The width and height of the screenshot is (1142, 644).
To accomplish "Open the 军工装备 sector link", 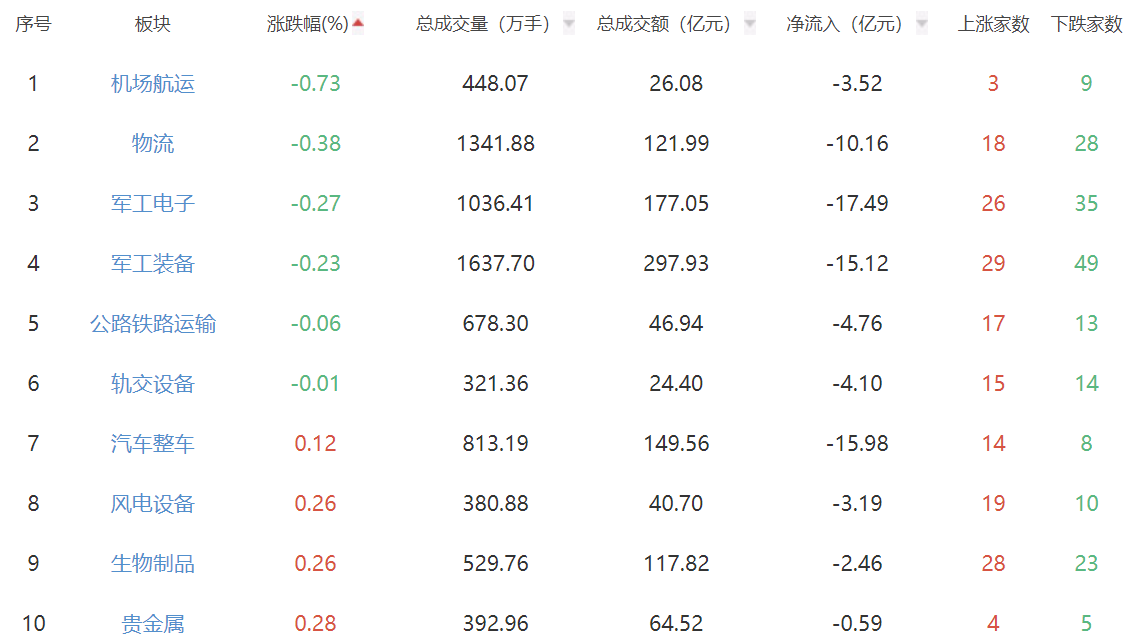I will click(153, 264).
